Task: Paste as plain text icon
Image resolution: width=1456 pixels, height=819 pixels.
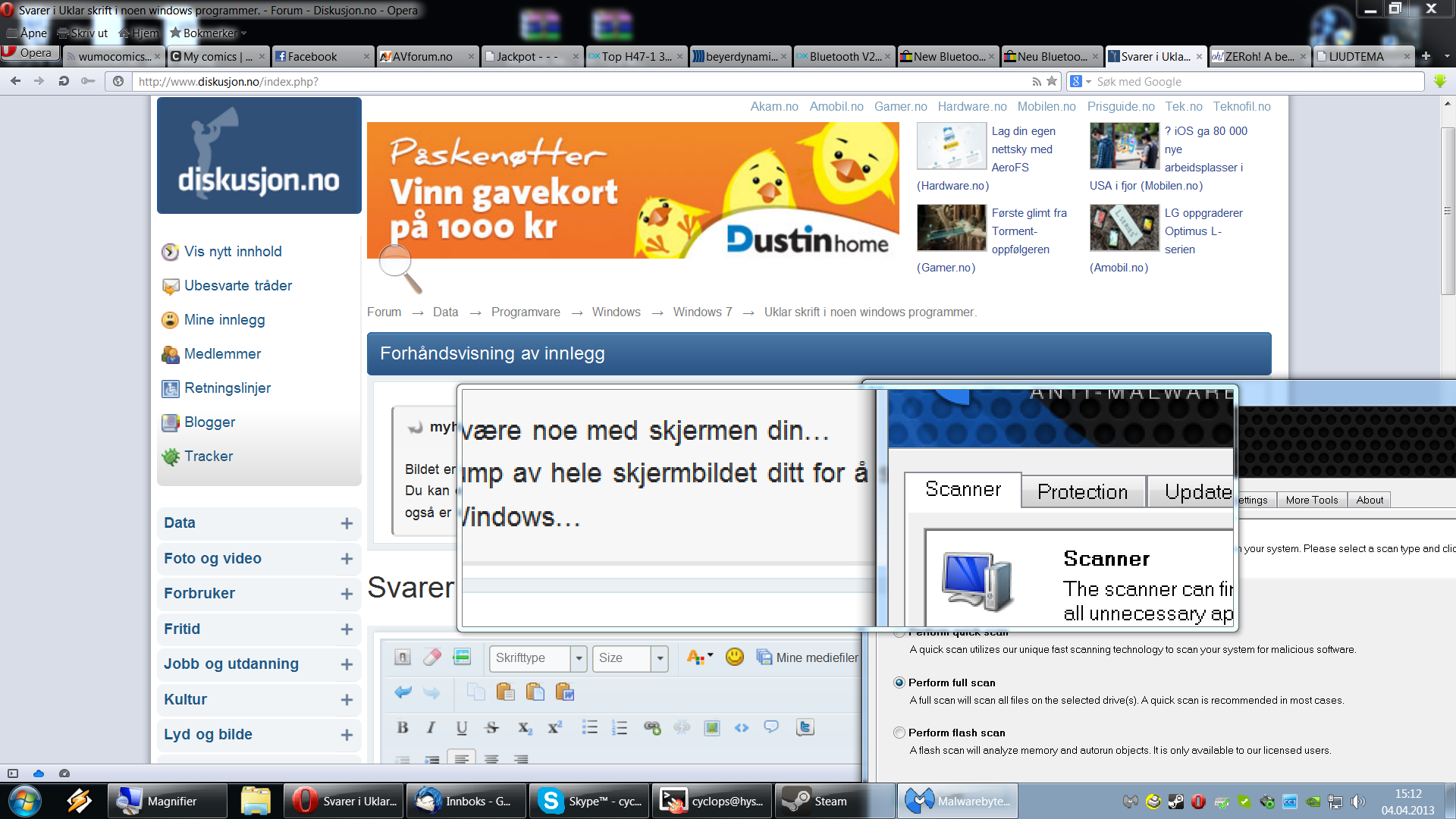Action: [535, 692]
